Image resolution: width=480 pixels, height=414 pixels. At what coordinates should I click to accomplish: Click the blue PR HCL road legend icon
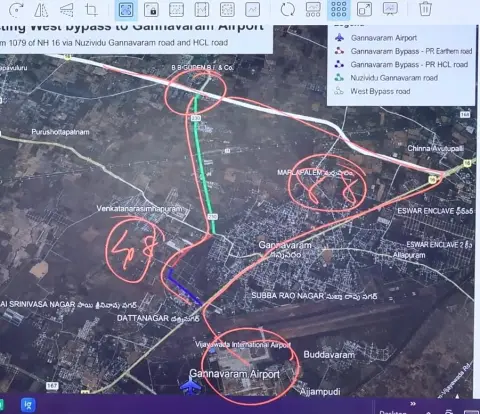coord(339,64)
